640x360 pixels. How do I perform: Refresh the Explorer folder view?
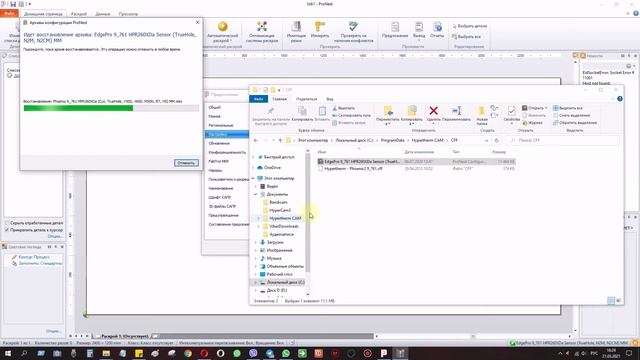coord(496,140)
